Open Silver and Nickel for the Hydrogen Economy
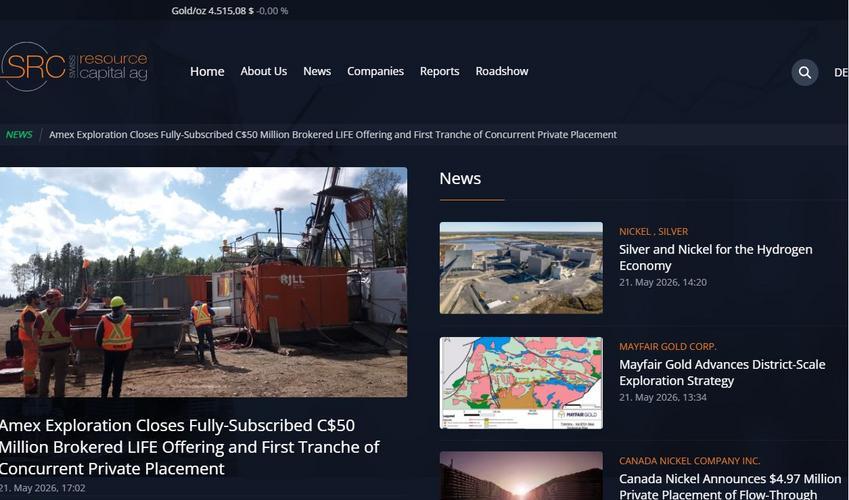This screenshot has height=500, width=849. click(715, 257)
